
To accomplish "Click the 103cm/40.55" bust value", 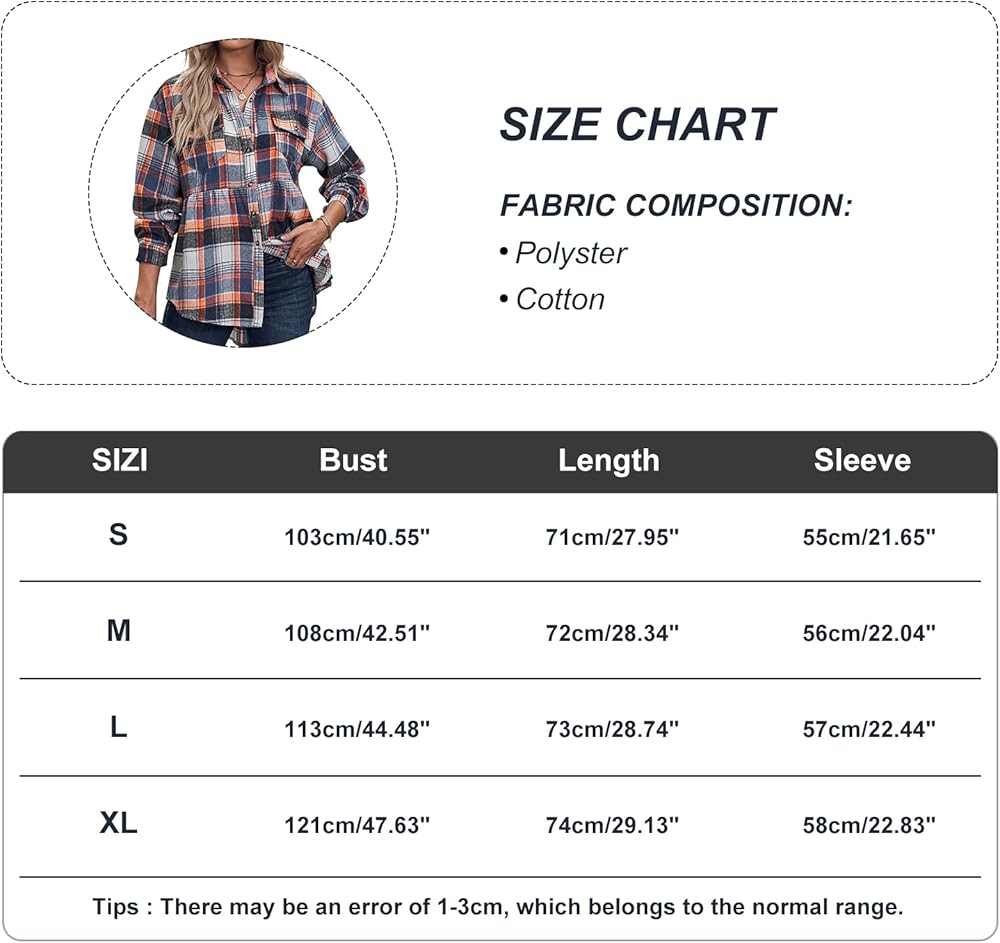I will point(357,537).
